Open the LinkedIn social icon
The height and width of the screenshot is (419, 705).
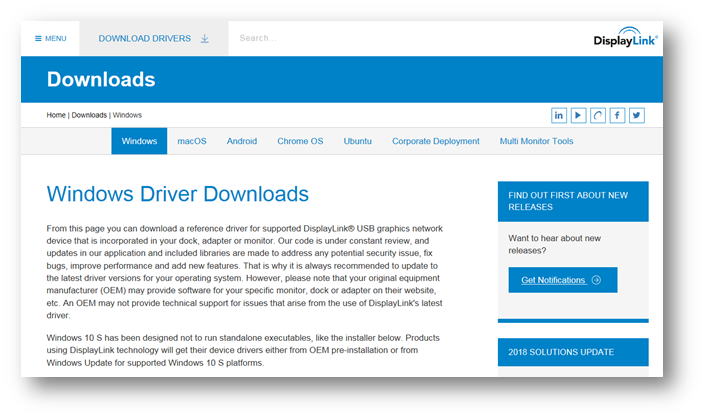[559, 116]
